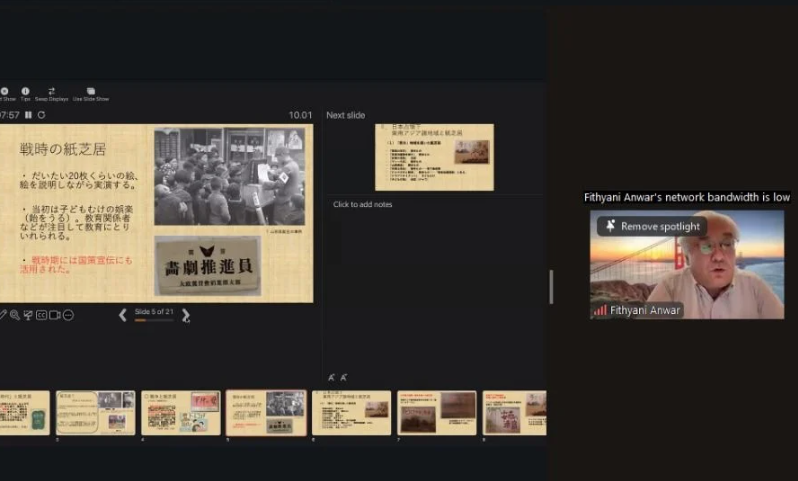Screen dimensions: 798x481
Task: Toggle closed captions (CC) button
Action: pos(41,315)
